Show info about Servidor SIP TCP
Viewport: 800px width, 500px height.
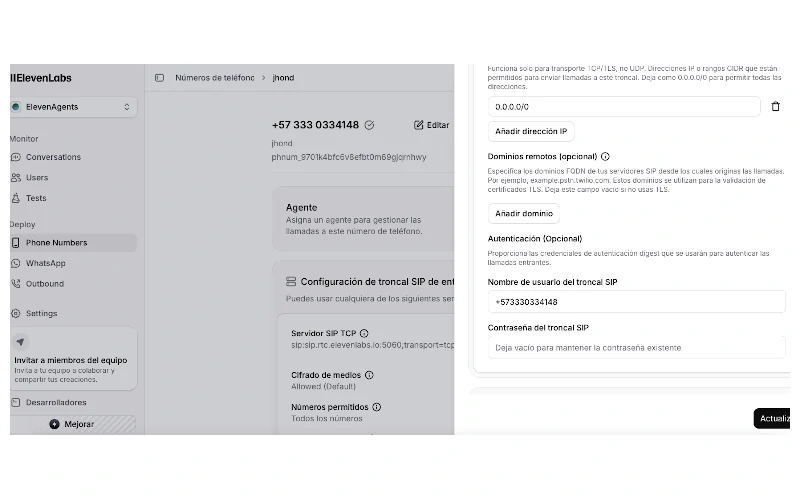pos(364,333)
